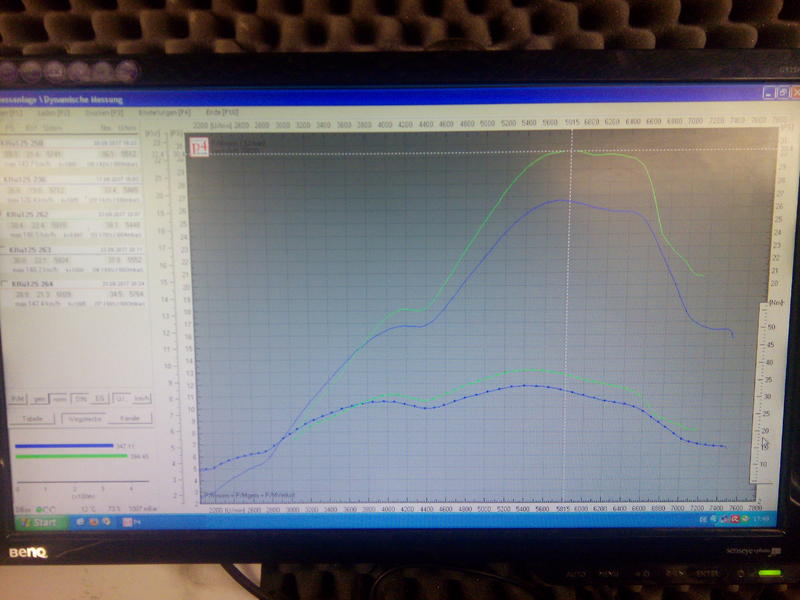Click the 1007 mBar pressure readout
This screenshot has width=800, height=600.
tap(143, 509)
